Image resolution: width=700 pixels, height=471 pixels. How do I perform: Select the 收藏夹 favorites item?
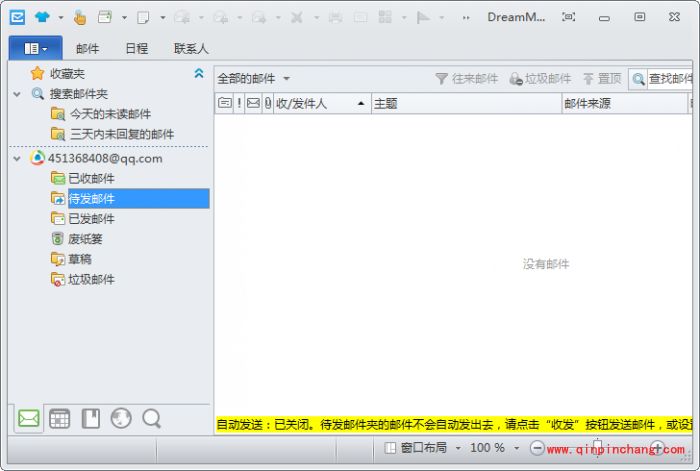point(67,73)
